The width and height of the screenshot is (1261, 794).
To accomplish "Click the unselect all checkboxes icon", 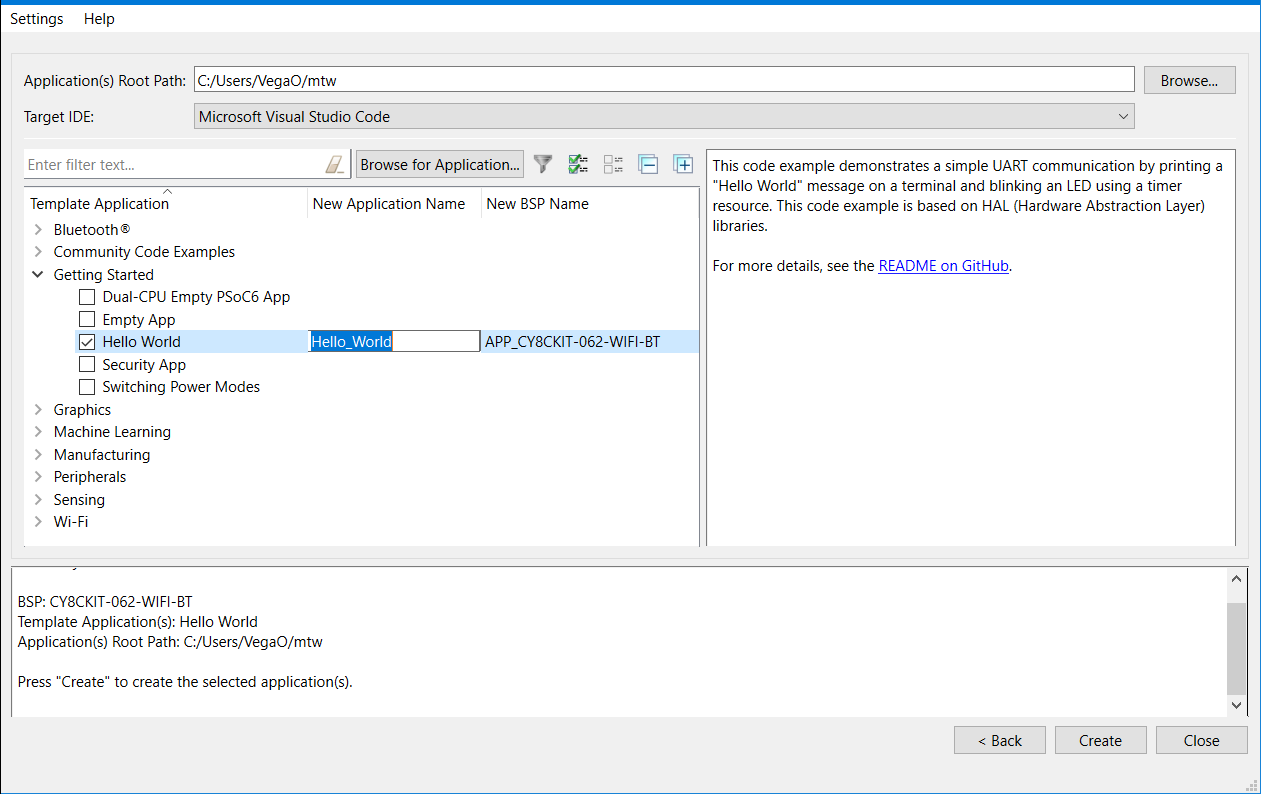I will (613, 164).
